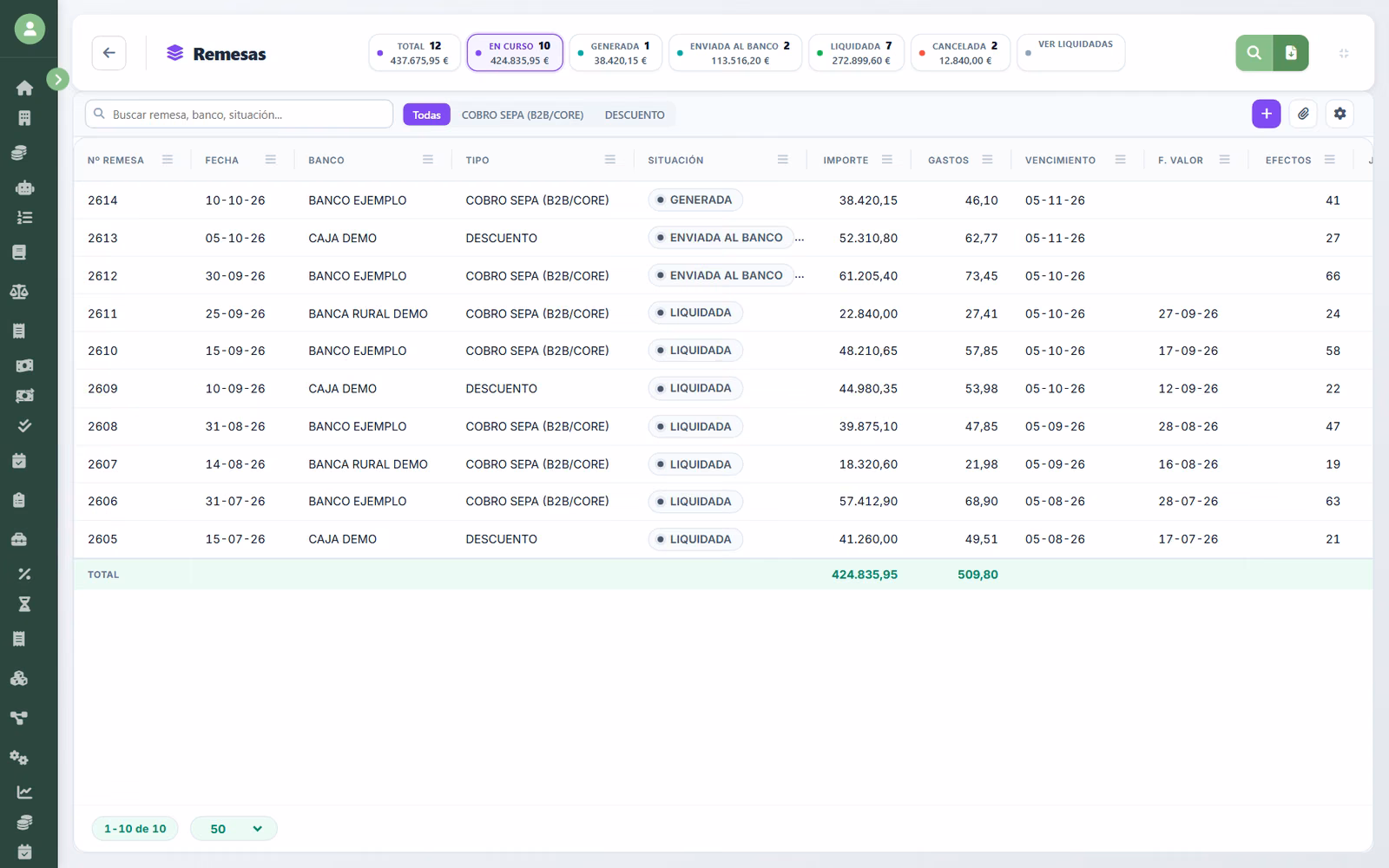
Task: Open Importe column menu
Action: pyautogui.click(x=887, y=160)
